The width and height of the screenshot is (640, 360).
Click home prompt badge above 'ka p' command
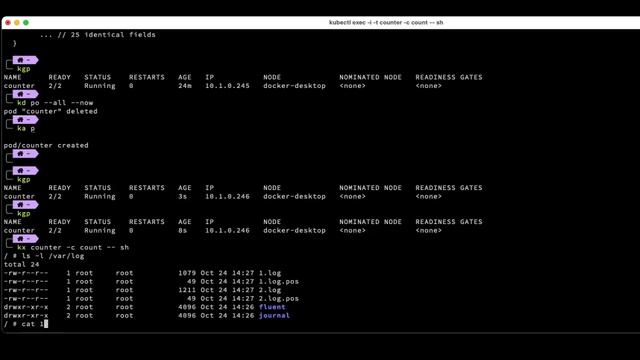(25, 120)
